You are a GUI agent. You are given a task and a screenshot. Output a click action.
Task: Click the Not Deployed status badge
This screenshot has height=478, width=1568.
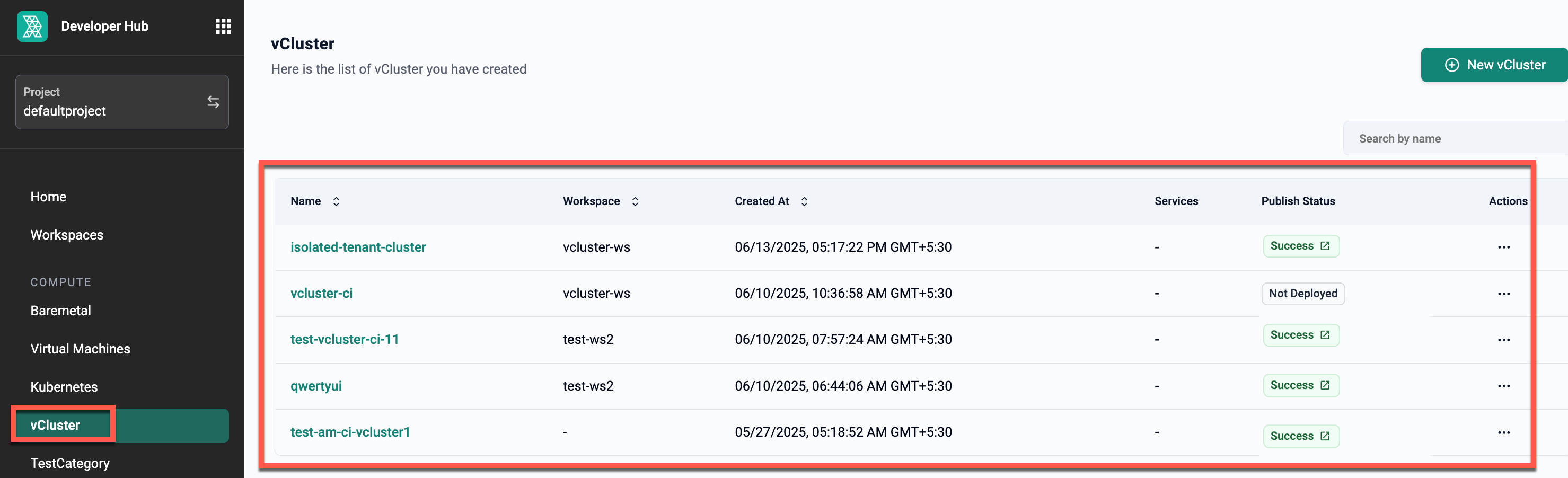(x=1302, y=294)
